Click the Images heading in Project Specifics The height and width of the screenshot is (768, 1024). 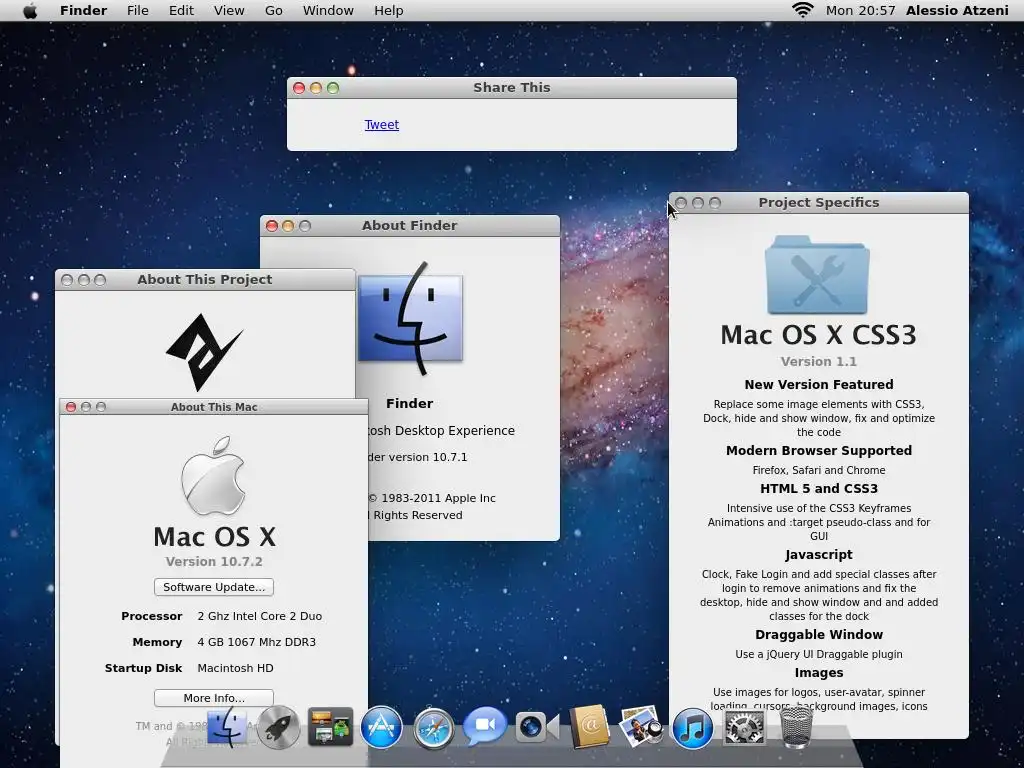819,673
